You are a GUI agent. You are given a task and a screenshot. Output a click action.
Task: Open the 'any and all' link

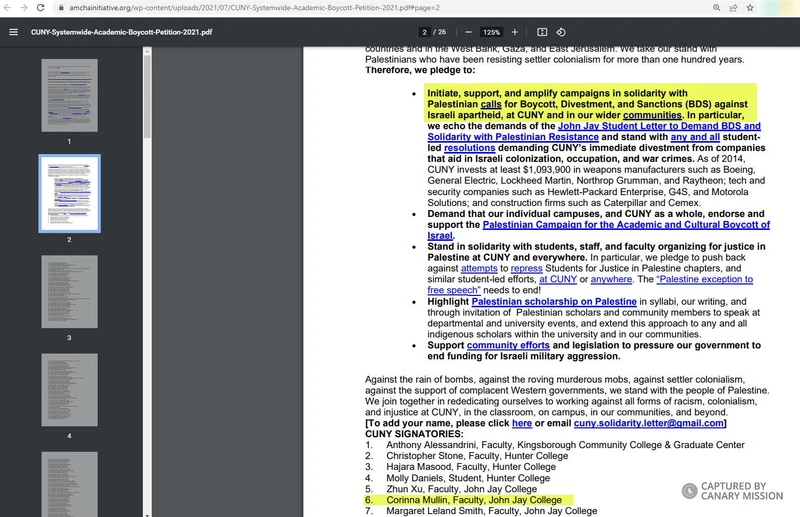point(695,137)
